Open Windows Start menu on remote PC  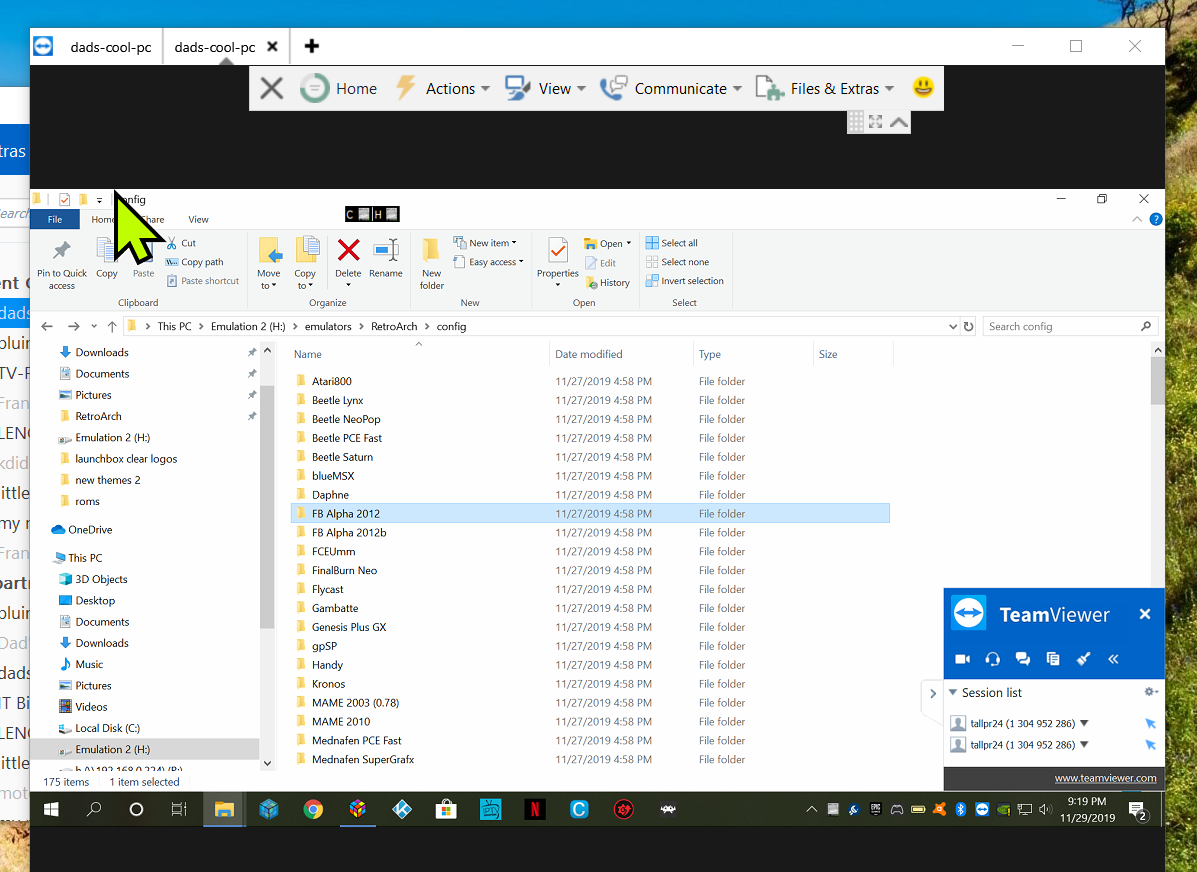point(51,809)
